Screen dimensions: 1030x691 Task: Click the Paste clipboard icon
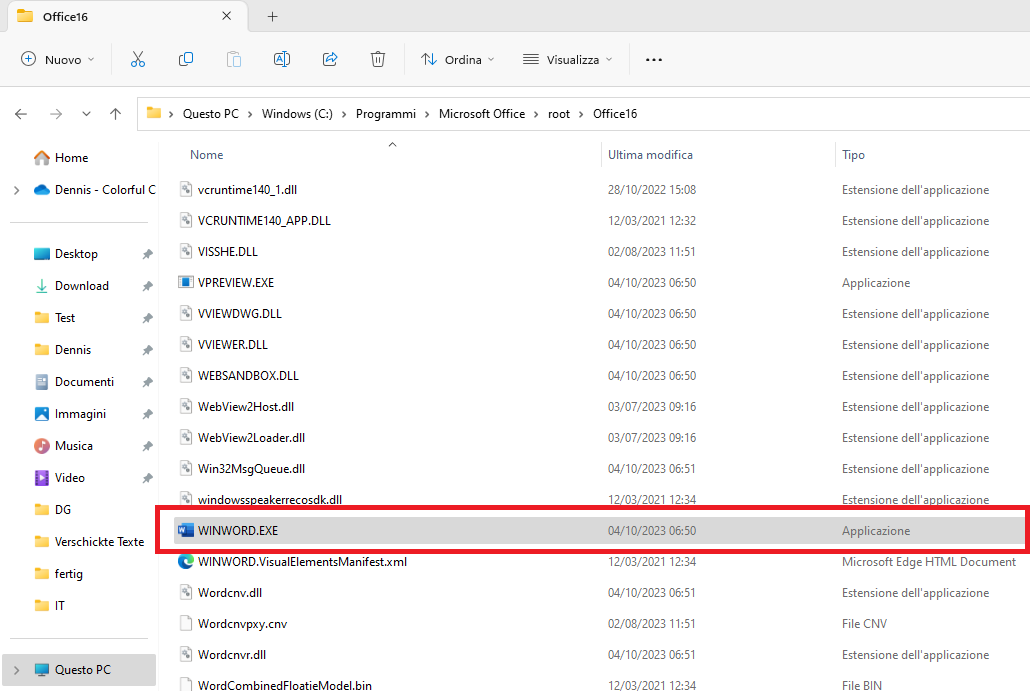[234, 60]
